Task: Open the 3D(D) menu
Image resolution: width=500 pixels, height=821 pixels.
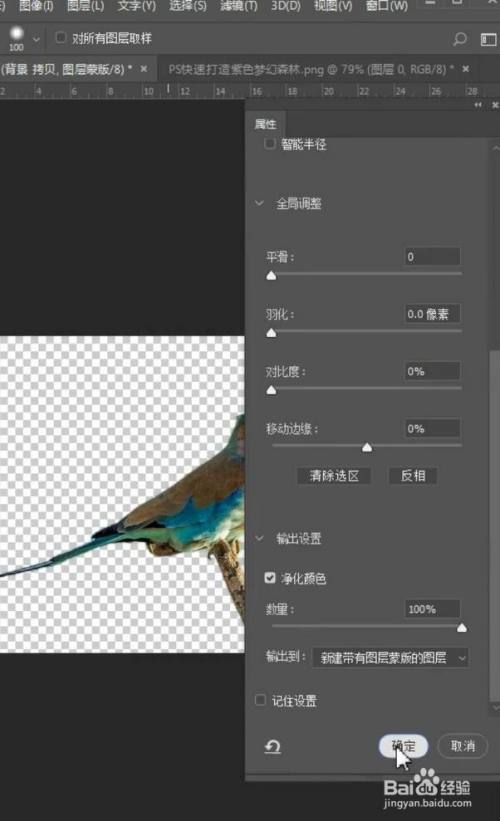Action: click(285, 6)
